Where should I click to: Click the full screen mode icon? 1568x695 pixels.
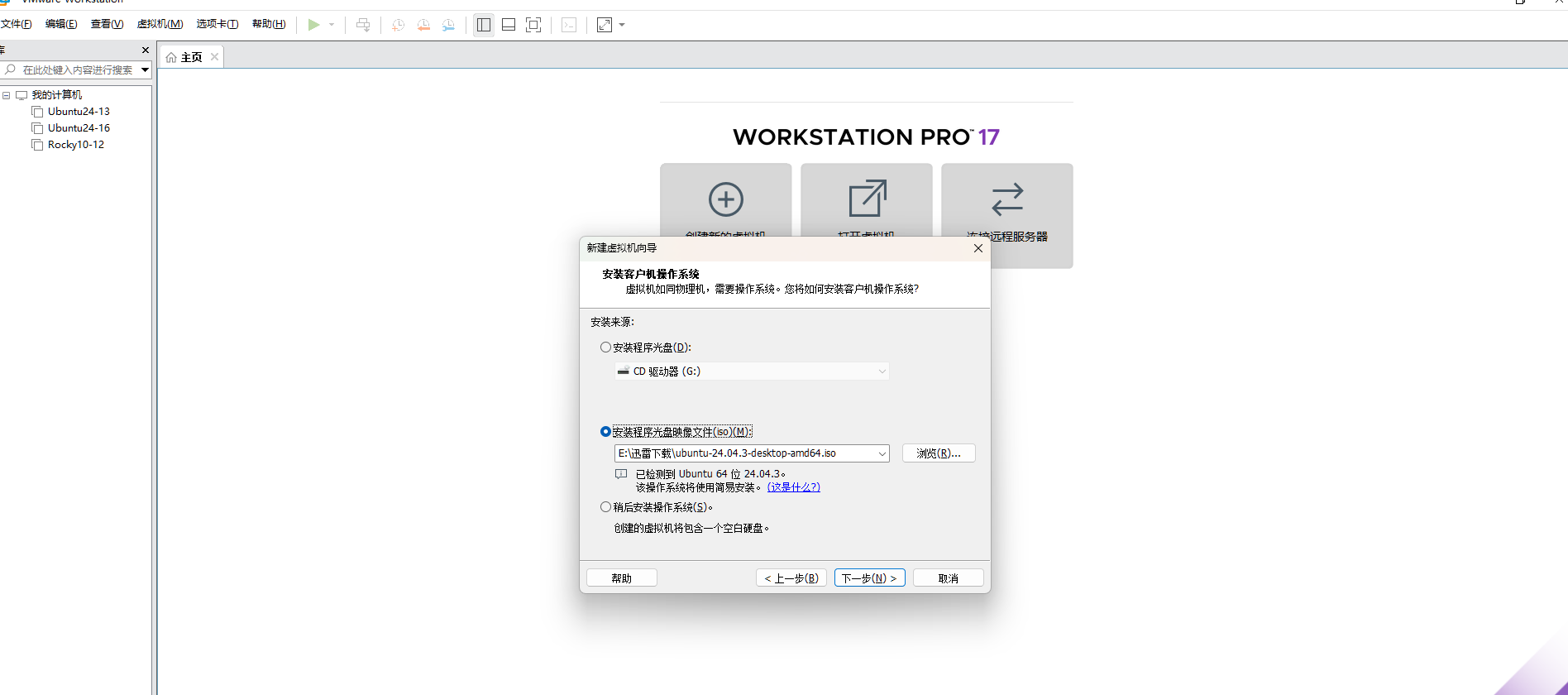pos(533,25)
